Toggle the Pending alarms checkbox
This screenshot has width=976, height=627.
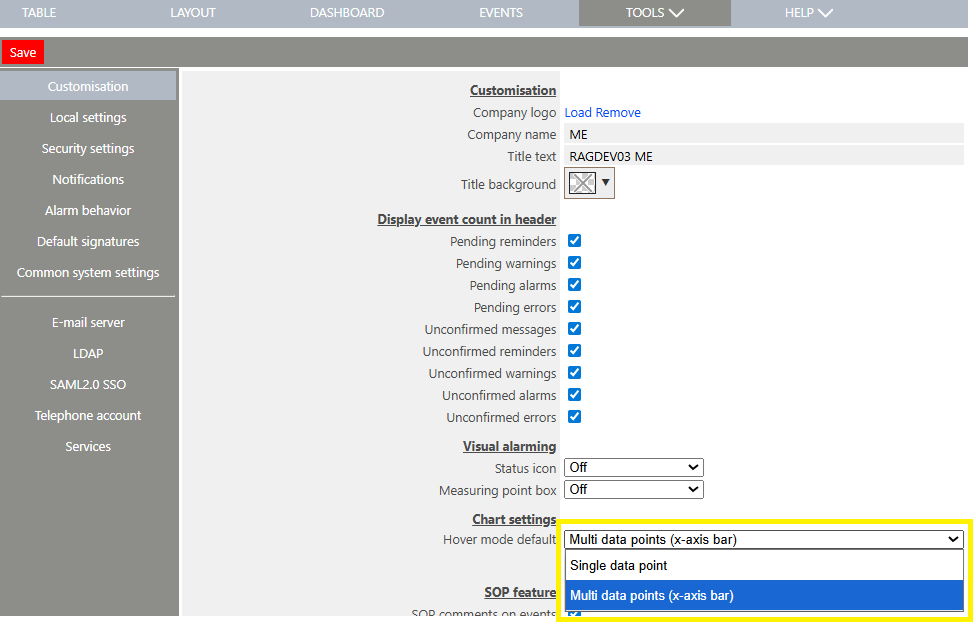click(575, 285)
